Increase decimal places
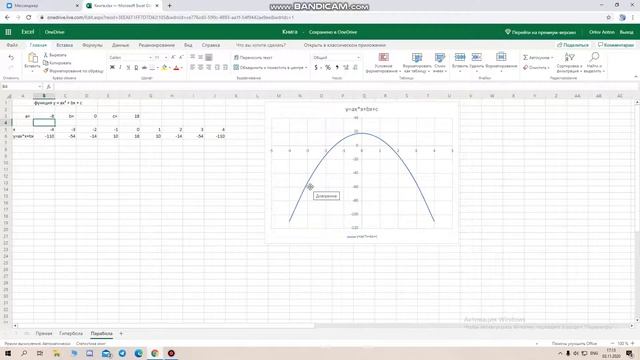Screen dimensions: 640x360 point(346,67)
